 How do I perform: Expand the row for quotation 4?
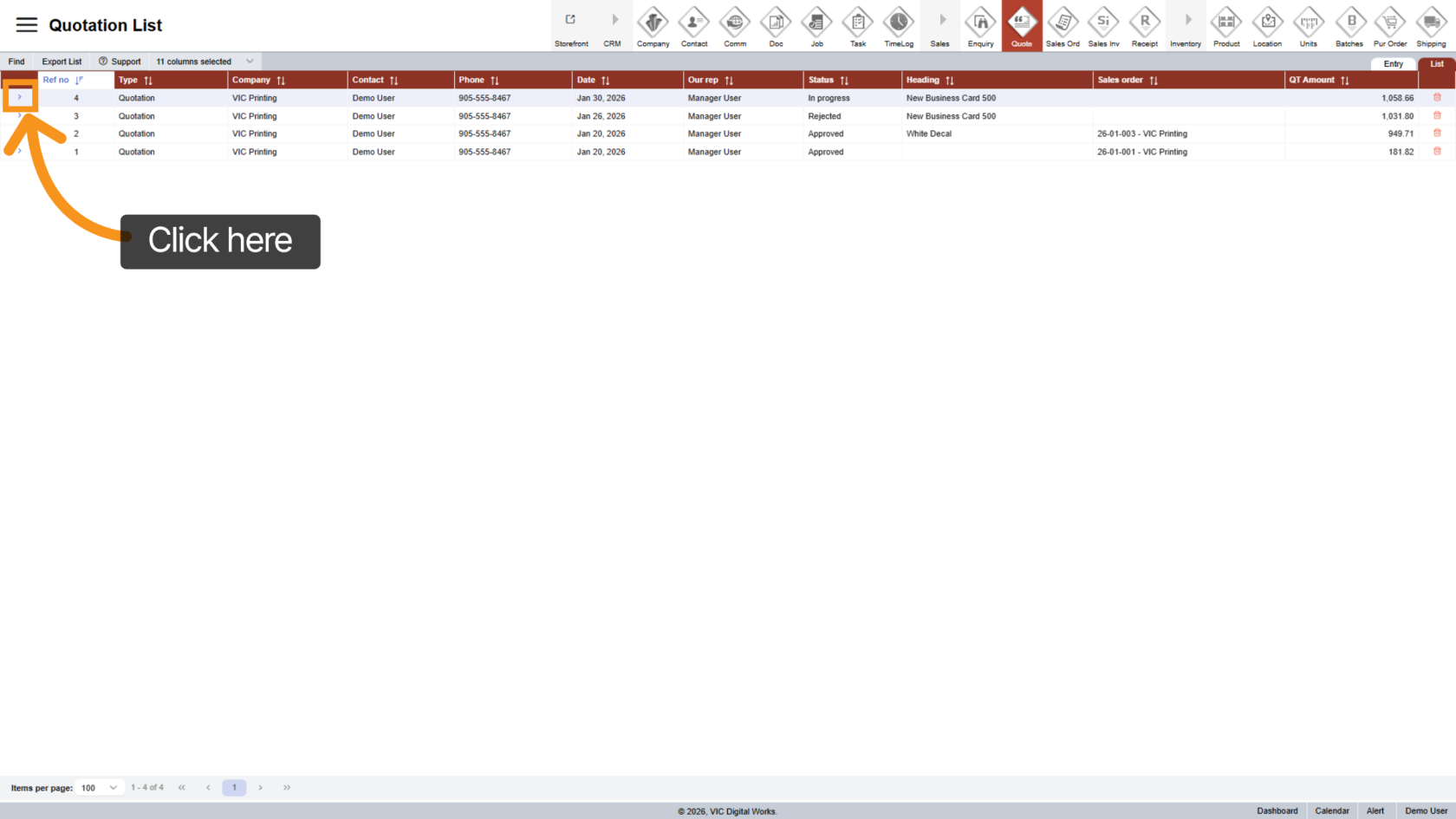[x=20, y=97]
